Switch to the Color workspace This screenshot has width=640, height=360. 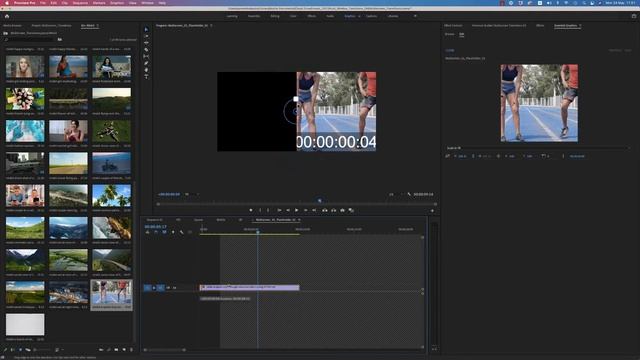[x=293, y=16]
